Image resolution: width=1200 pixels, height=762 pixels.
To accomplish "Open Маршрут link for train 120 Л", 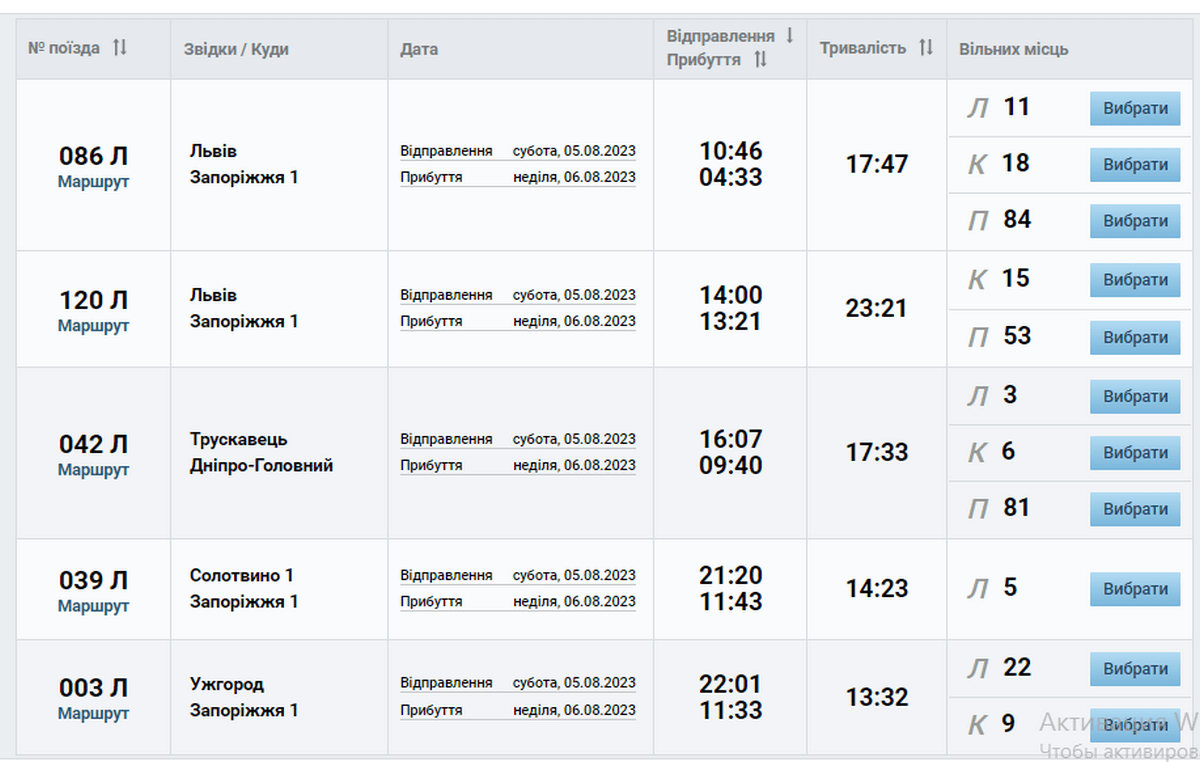I will coord(93,326).
